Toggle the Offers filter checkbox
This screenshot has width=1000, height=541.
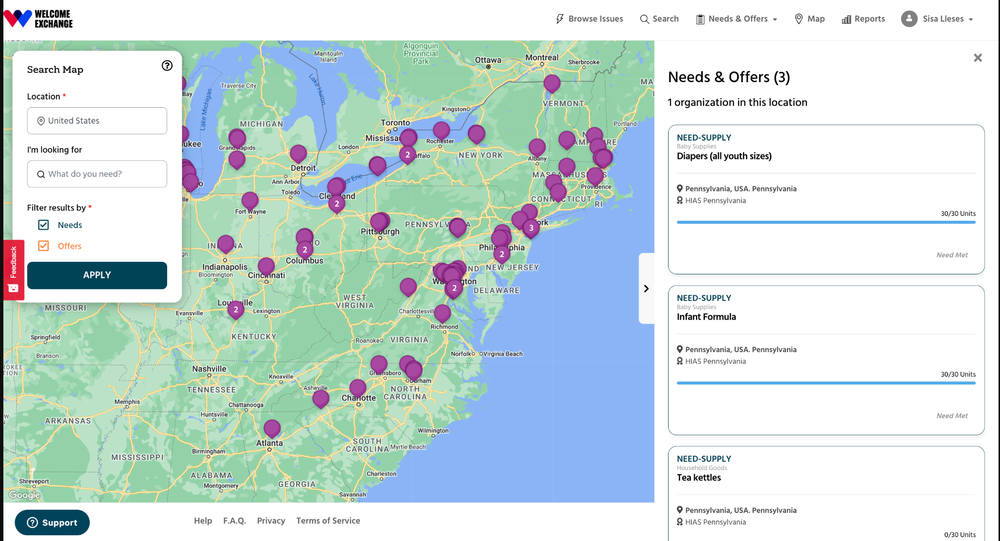[44, 246]
